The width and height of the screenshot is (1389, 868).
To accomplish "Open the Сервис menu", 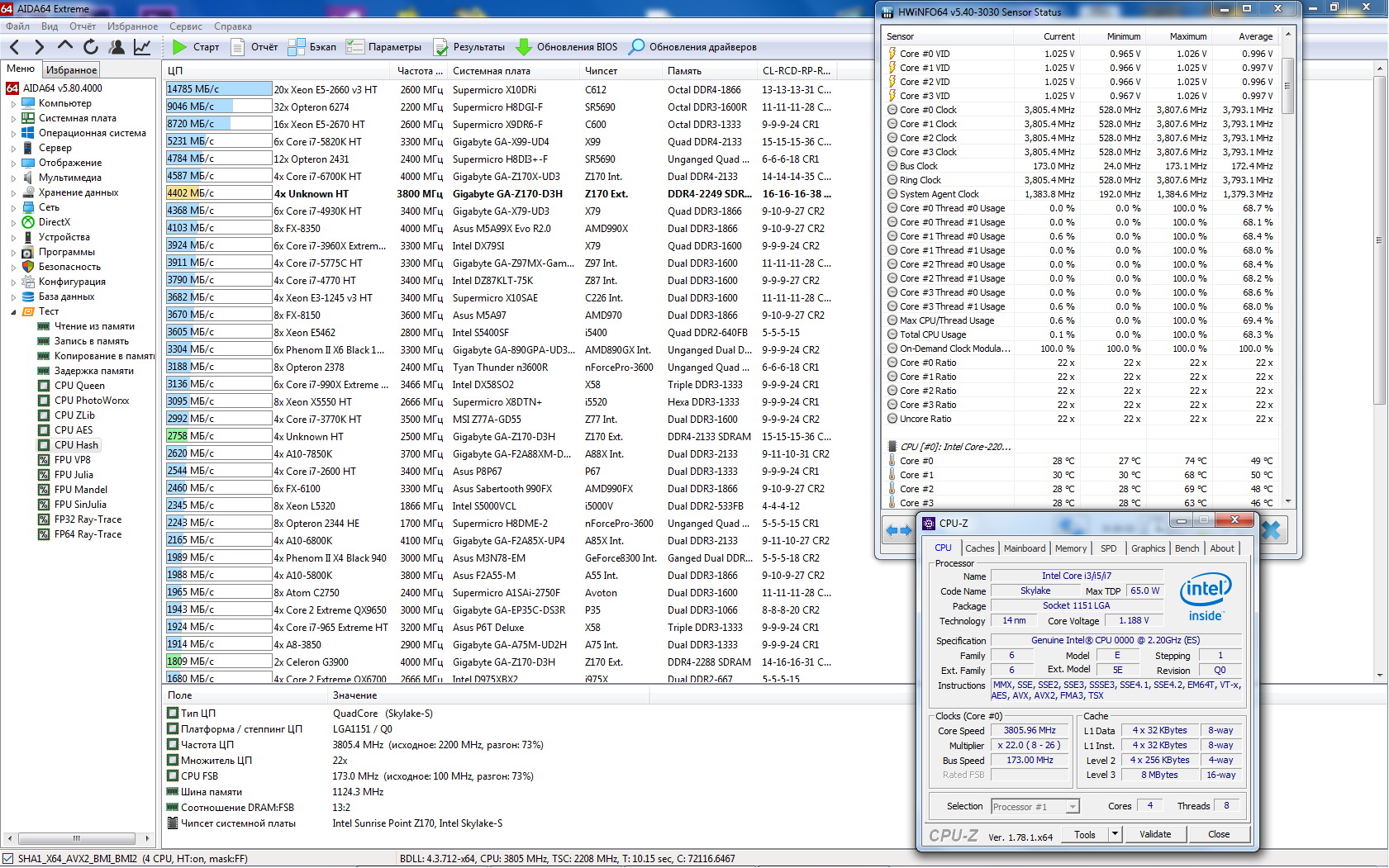I will (186, 26).
